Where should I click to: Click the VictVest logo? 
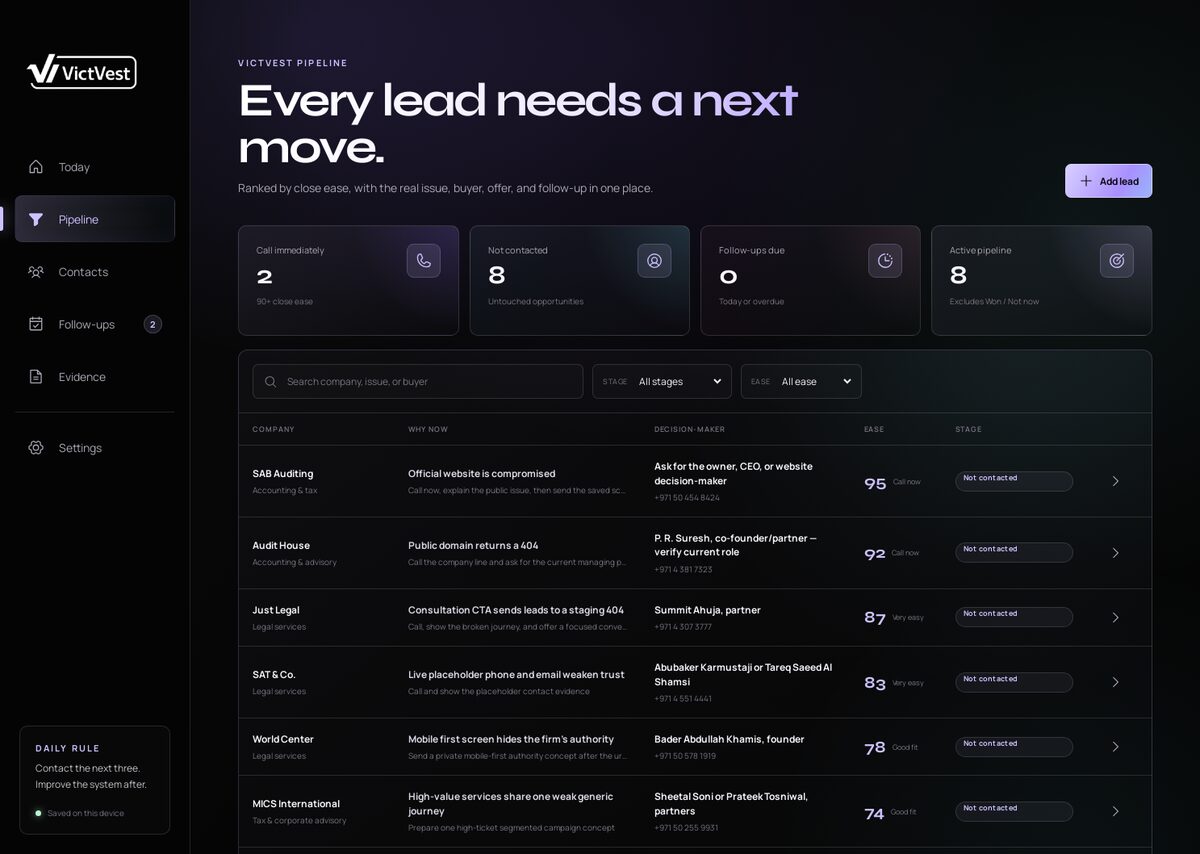pos(82,71)
